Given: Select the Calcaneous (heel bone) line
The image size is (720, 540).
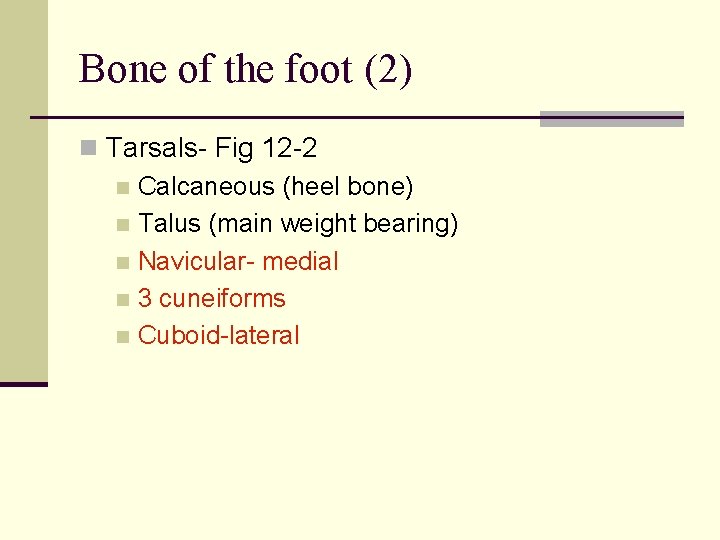Looking at the screenshot, I should 275,187.
